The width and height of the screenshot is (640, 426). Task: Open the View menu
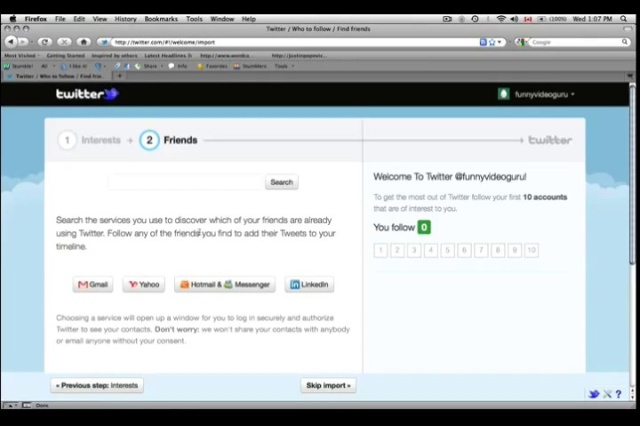click(x=99, y=19)
